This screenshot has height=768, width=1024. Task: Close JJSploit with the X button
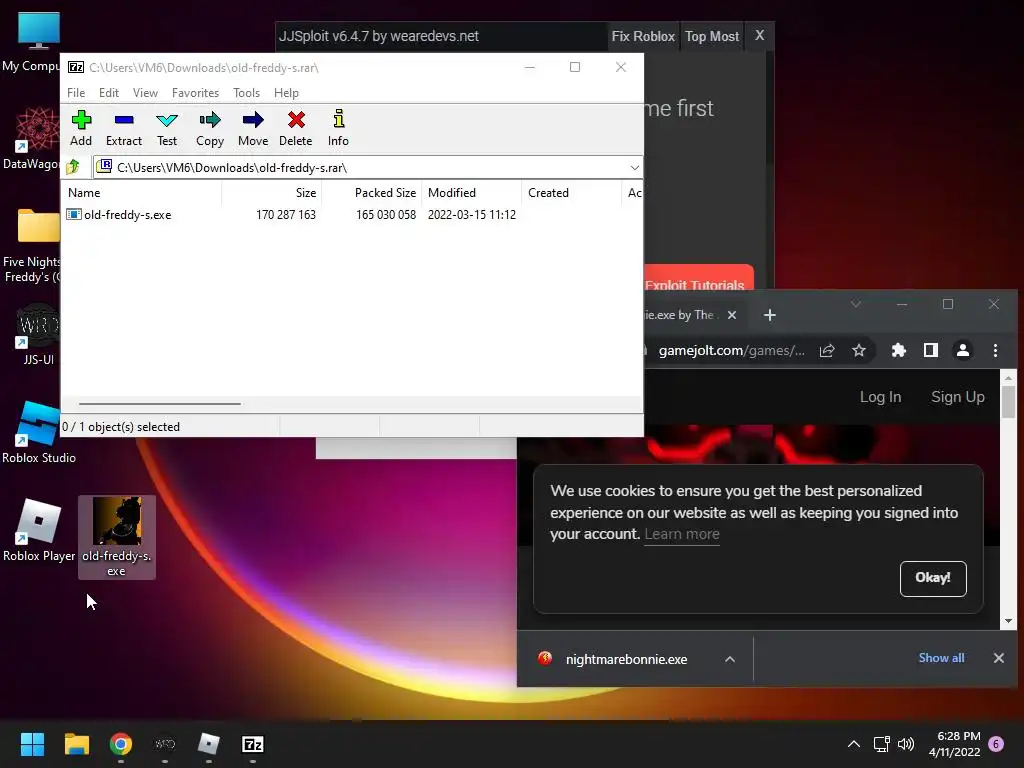click(x=760, y=36)
